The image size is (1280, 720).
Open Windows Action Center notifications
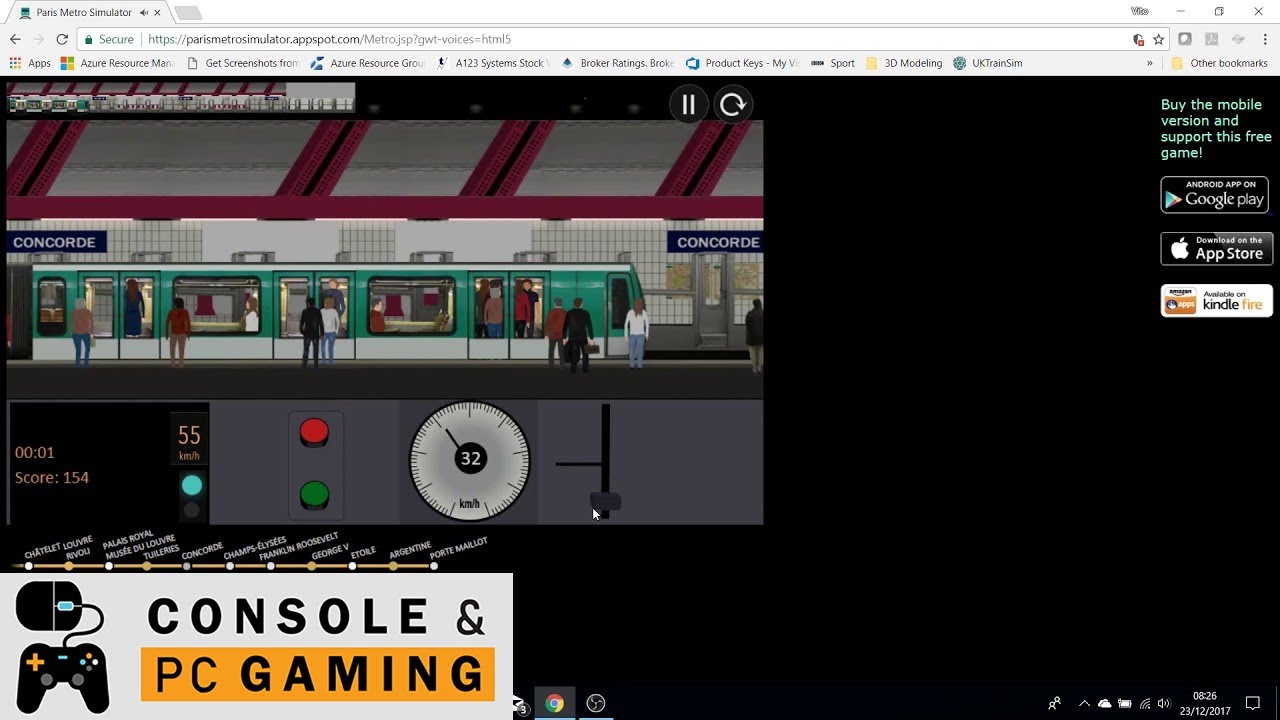(1253, 703)
